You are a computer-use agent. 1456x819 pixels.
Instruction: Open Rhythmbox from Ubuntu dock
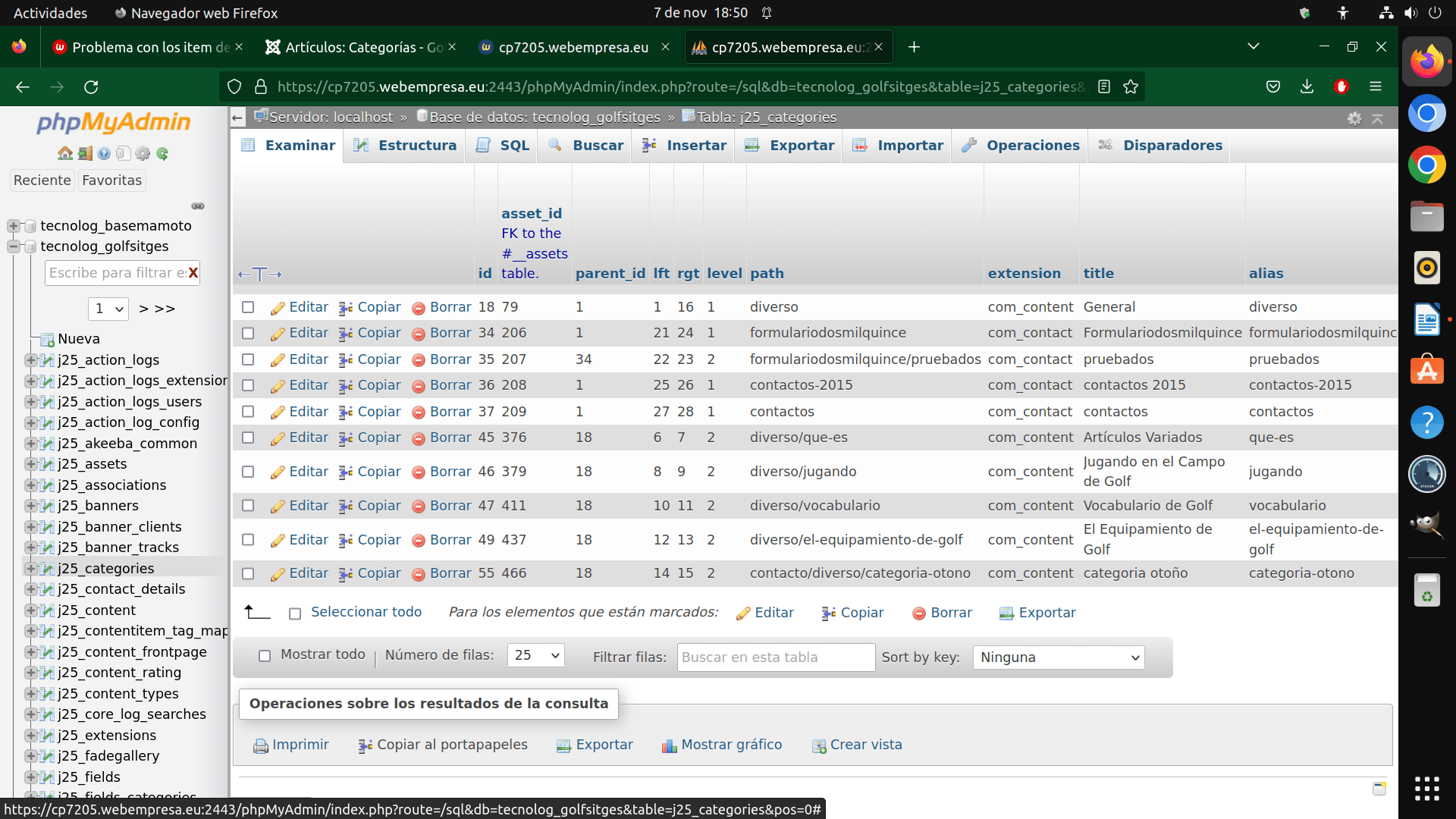click(1426, 268)
